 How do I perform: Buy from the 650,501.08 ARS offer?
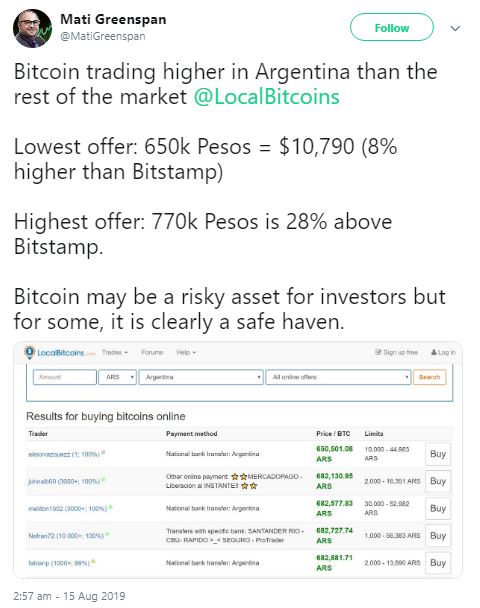(438, 454)
